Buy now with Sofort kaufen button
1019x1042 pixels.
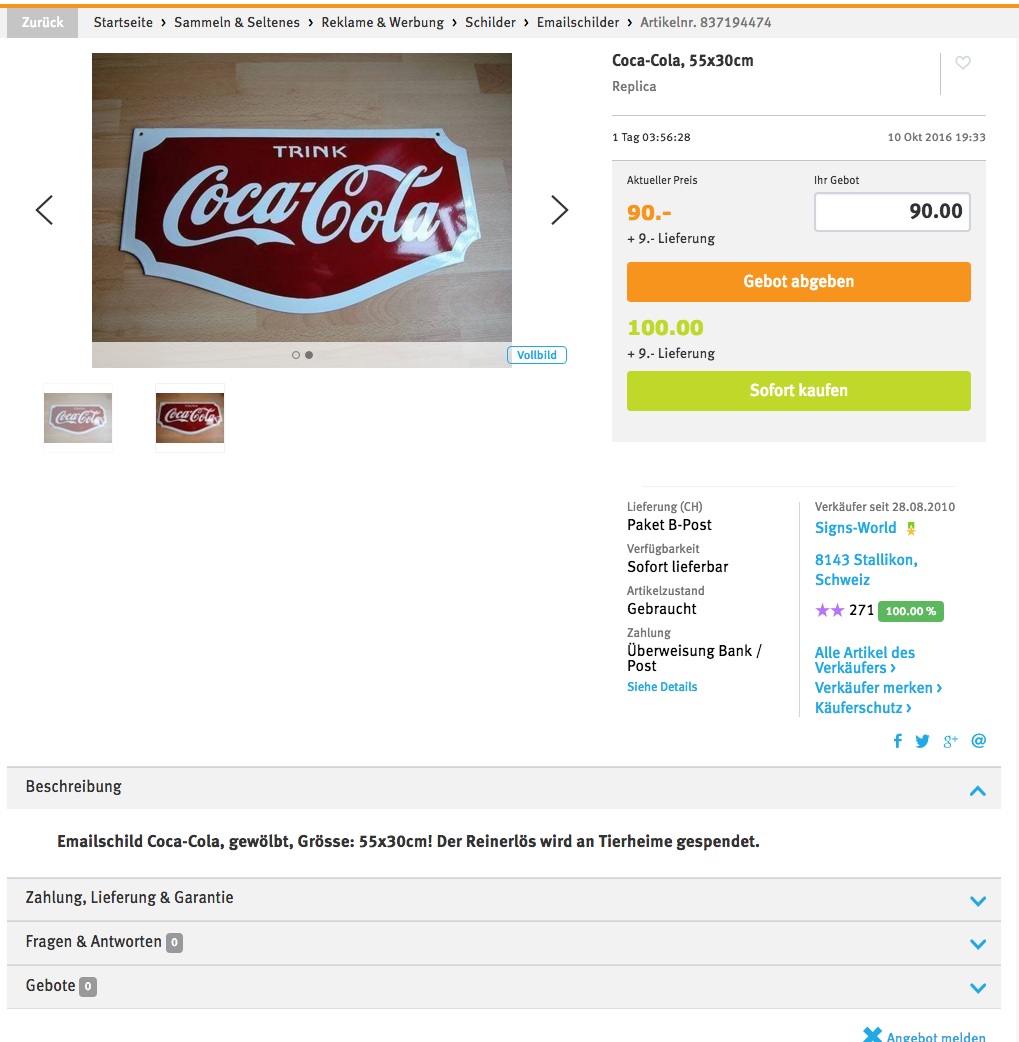(x=798, y=391)
